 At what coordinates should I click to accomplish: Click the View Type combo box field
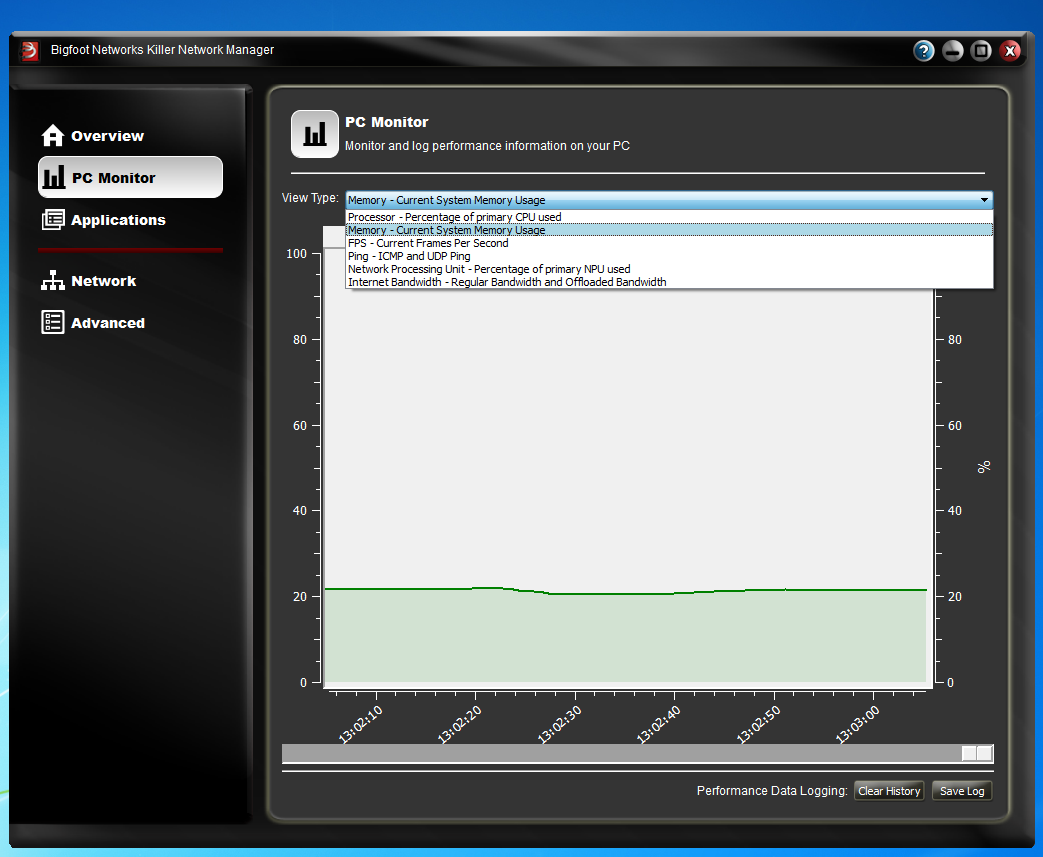coord(669,200)
